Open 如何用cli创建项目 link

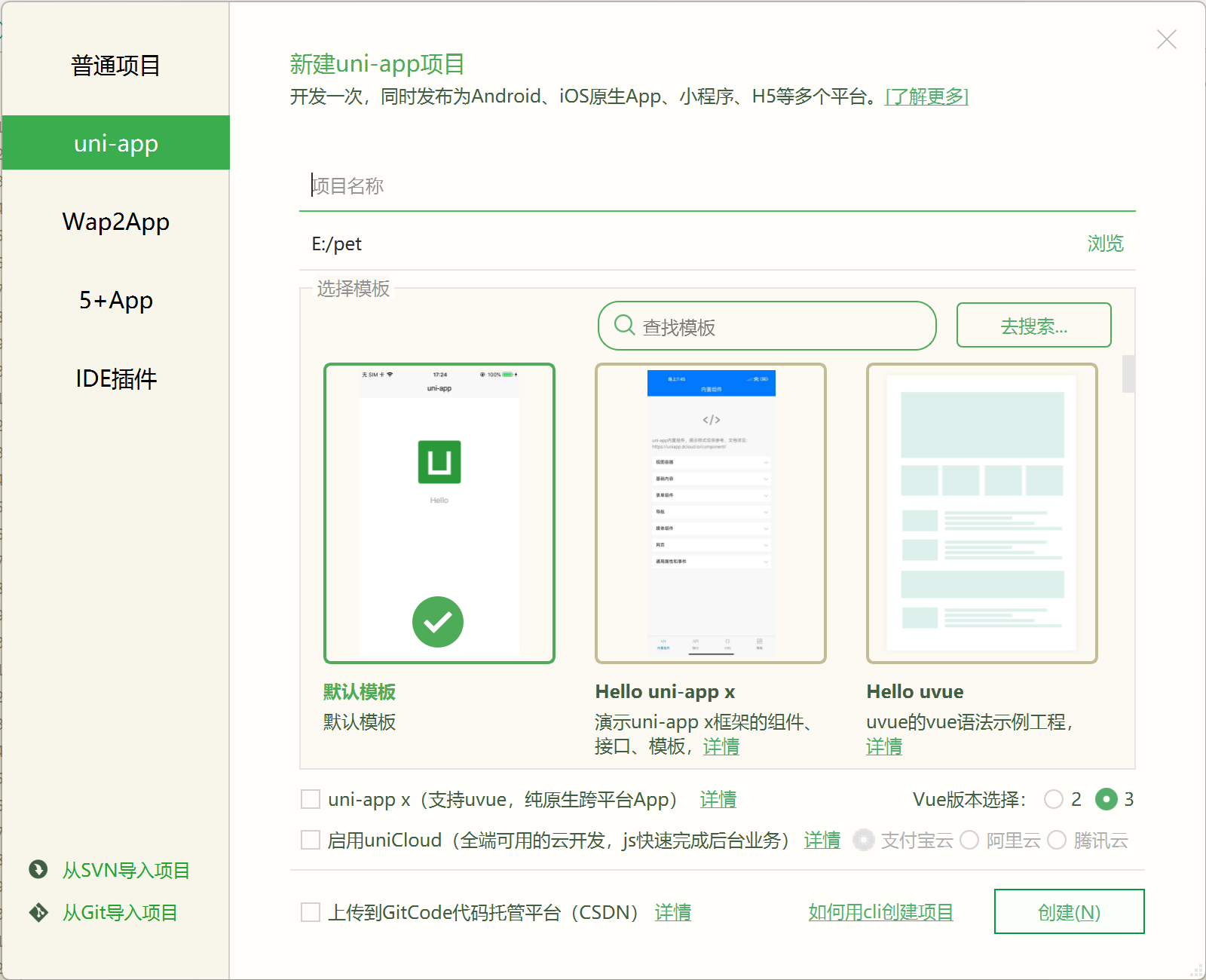coord(880,912)
